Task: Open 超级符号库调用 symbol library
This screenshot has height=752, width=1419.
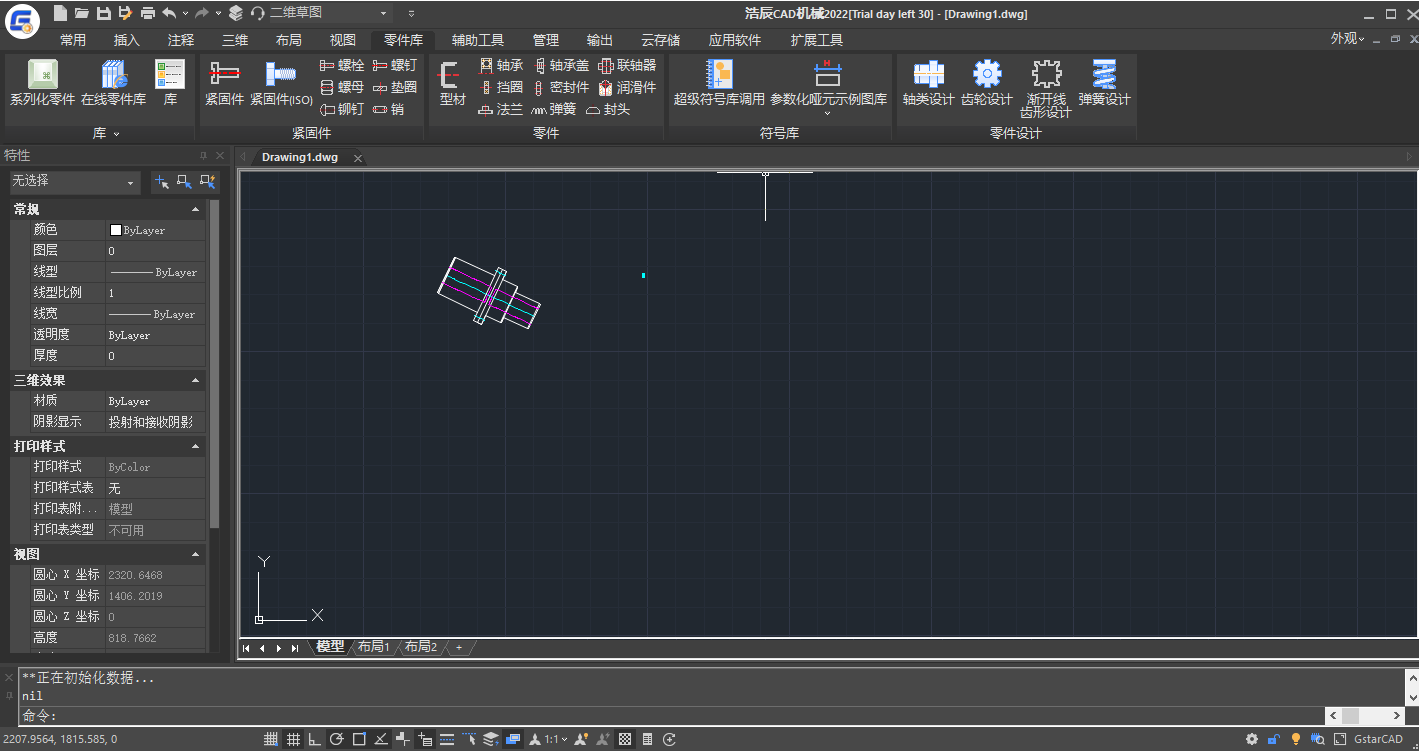Action: pos(719,83)
